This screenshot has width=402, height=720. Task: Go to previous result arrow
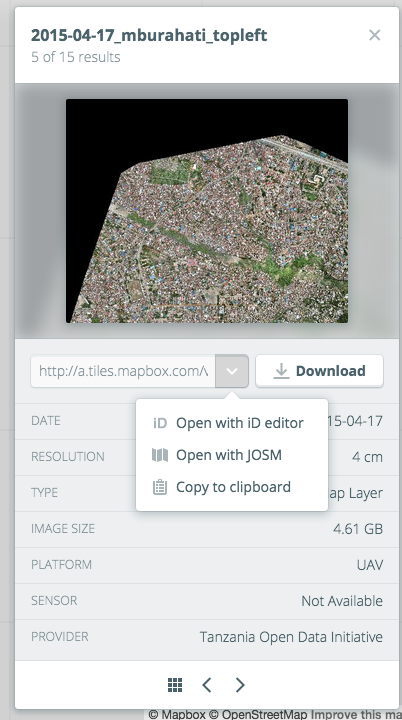tap(207, 685)
